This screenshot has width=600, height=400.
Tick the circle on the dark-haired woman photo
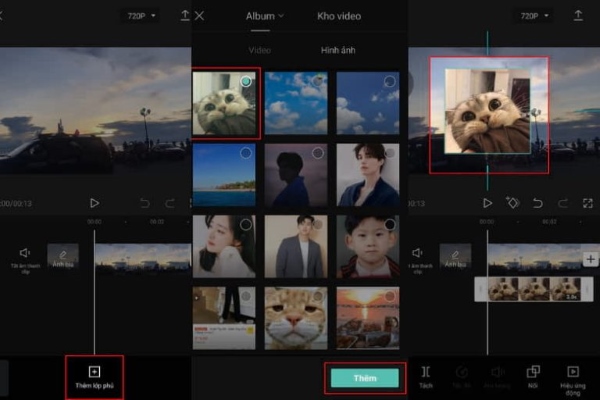point(246,225)
